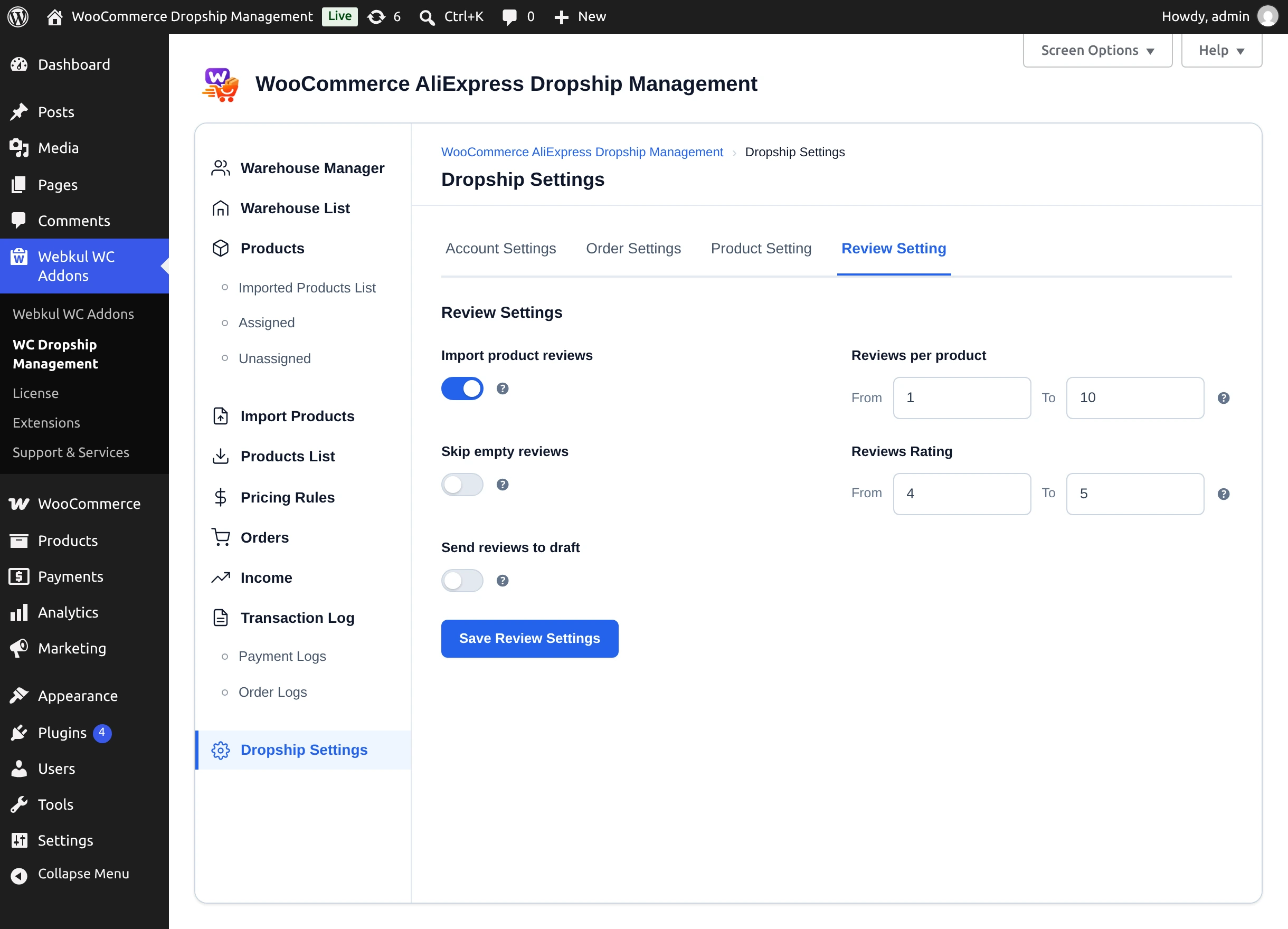Open the admin user avatar

(1267, 16)
